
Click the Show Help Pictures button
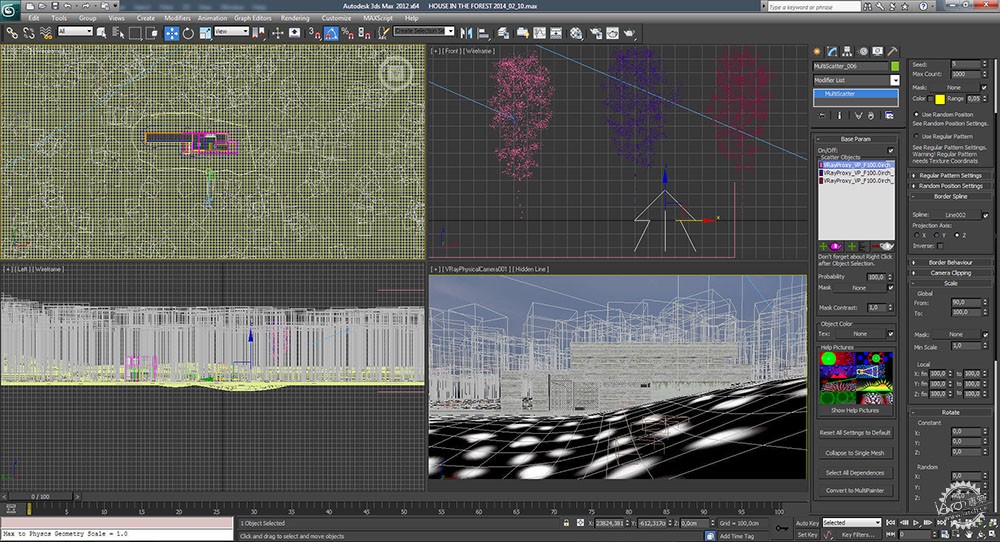click(855, 411)
